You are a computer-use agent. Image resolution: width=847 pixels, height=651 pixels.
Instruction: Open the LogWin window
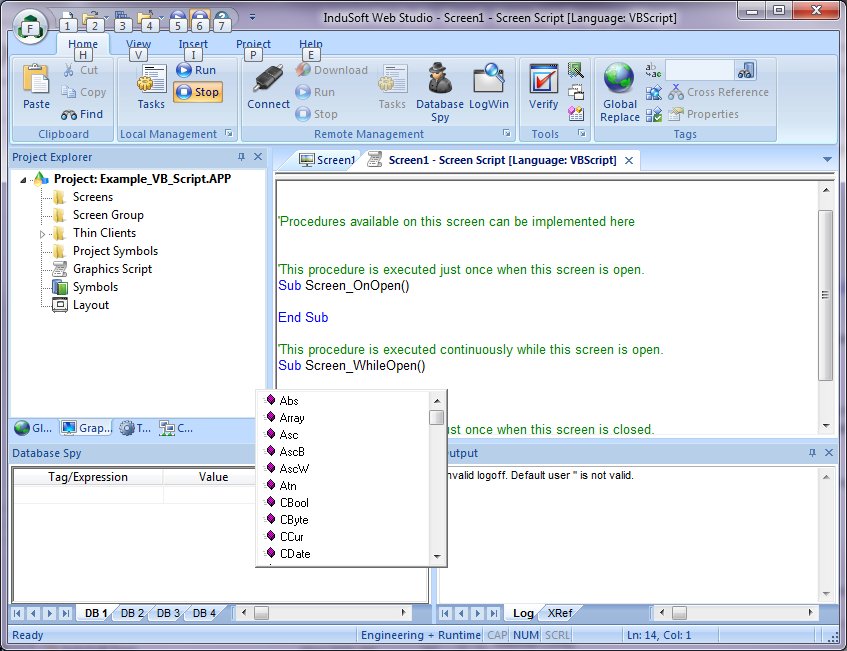(488, 86)
